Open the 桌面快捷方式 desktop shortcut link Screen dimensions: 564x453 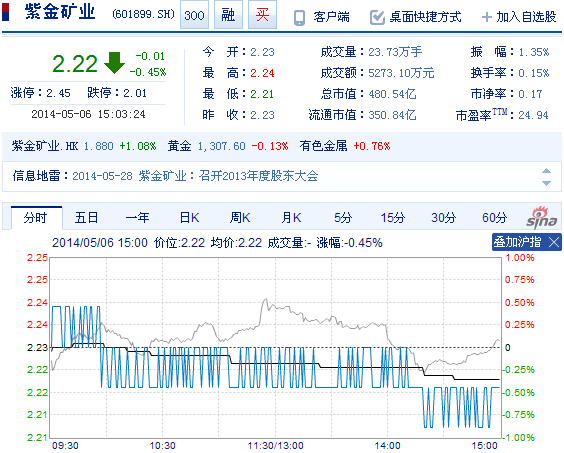(x=426, y=17)
